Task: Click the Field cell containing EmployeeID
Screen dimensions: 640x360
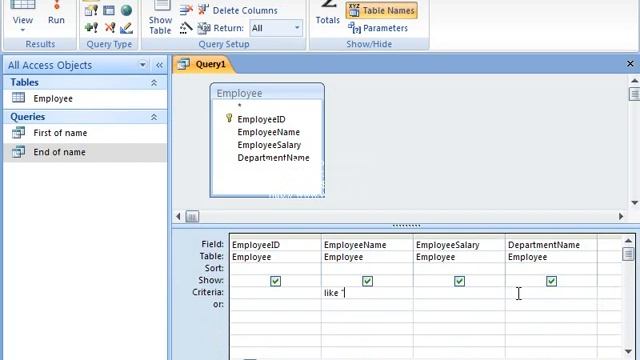Action: point(276,244)
